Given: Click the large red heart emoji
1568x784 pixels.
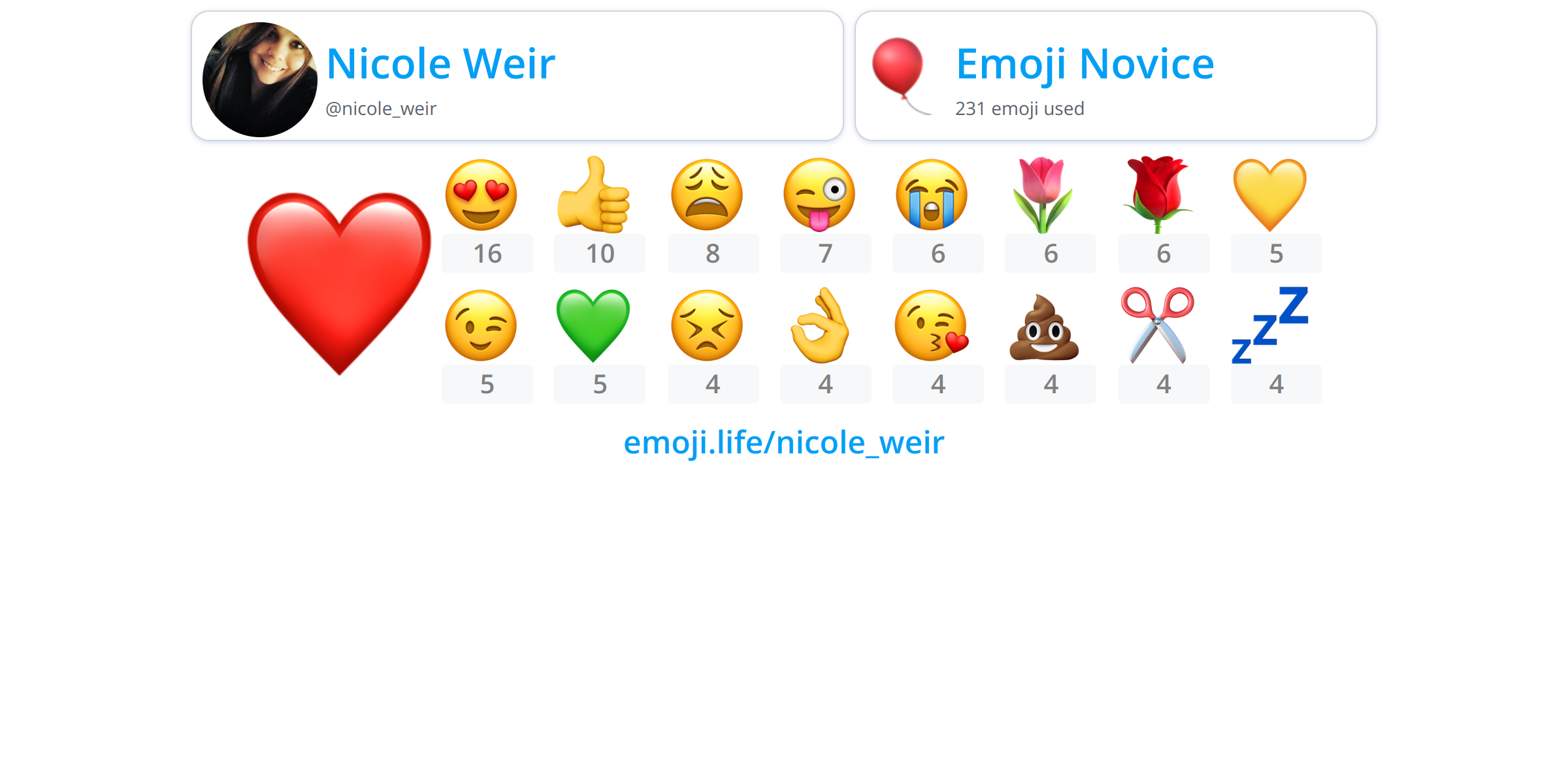Looking at the screenshot, I should point(339,284).
